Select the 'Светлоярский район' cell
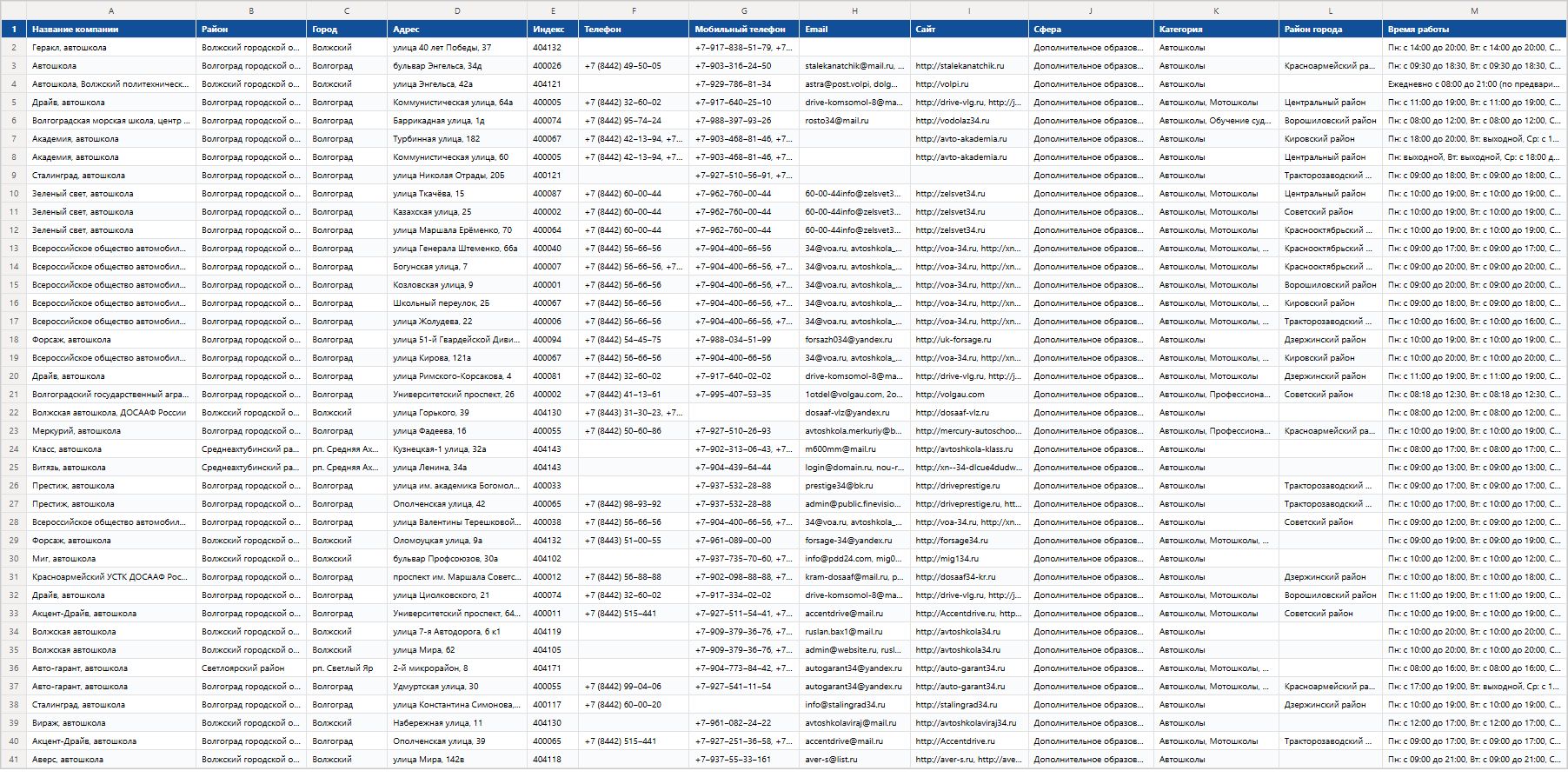This screenshot has width=1568, height=784. tap(251, 668)
